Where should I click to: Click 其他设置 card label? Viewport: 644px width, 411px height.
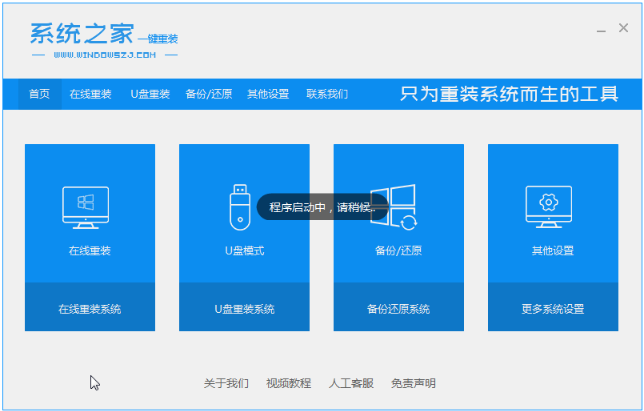[x=553, y=250]
